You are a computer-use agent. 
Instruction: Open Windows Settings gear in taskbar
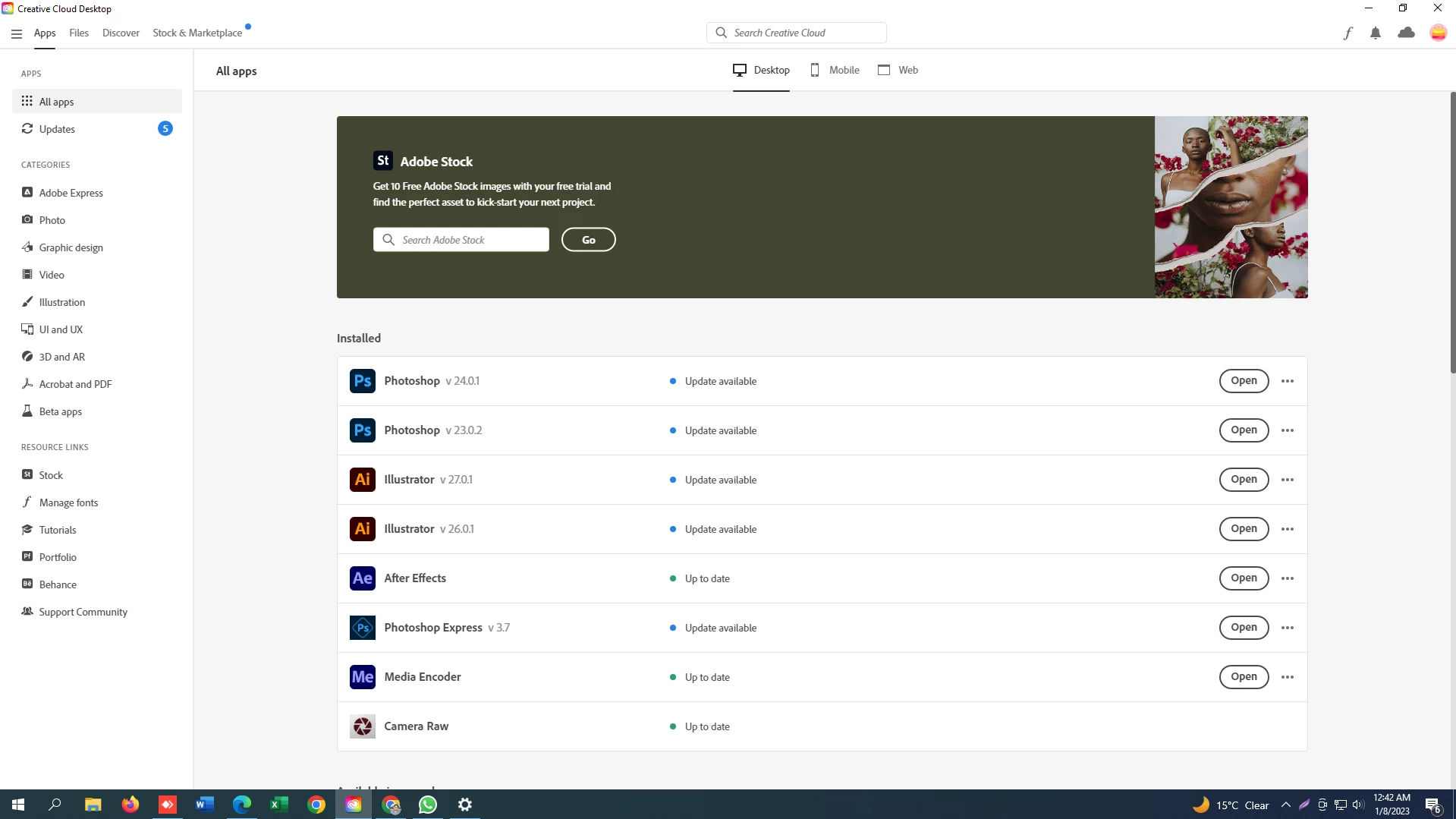pyautogui.click(x=465, y=805)
